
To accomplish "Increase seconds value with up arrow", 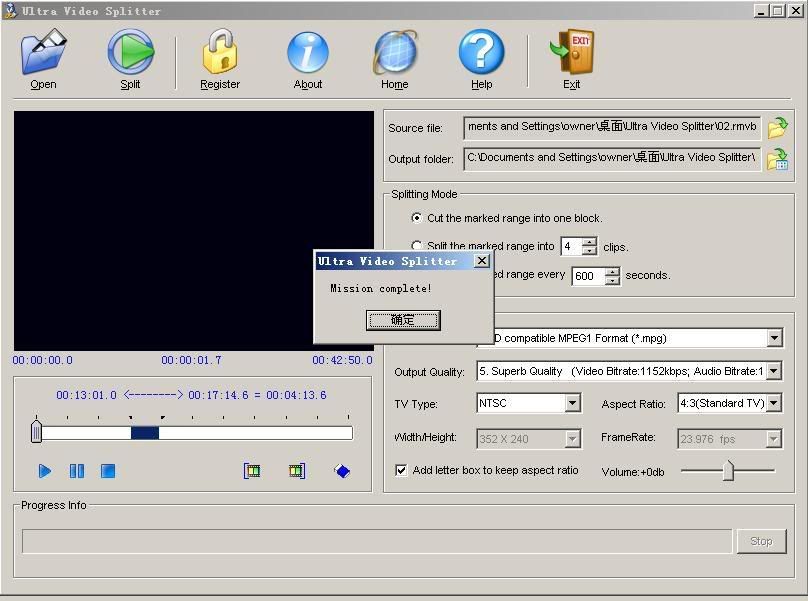I will pos(612,272).
